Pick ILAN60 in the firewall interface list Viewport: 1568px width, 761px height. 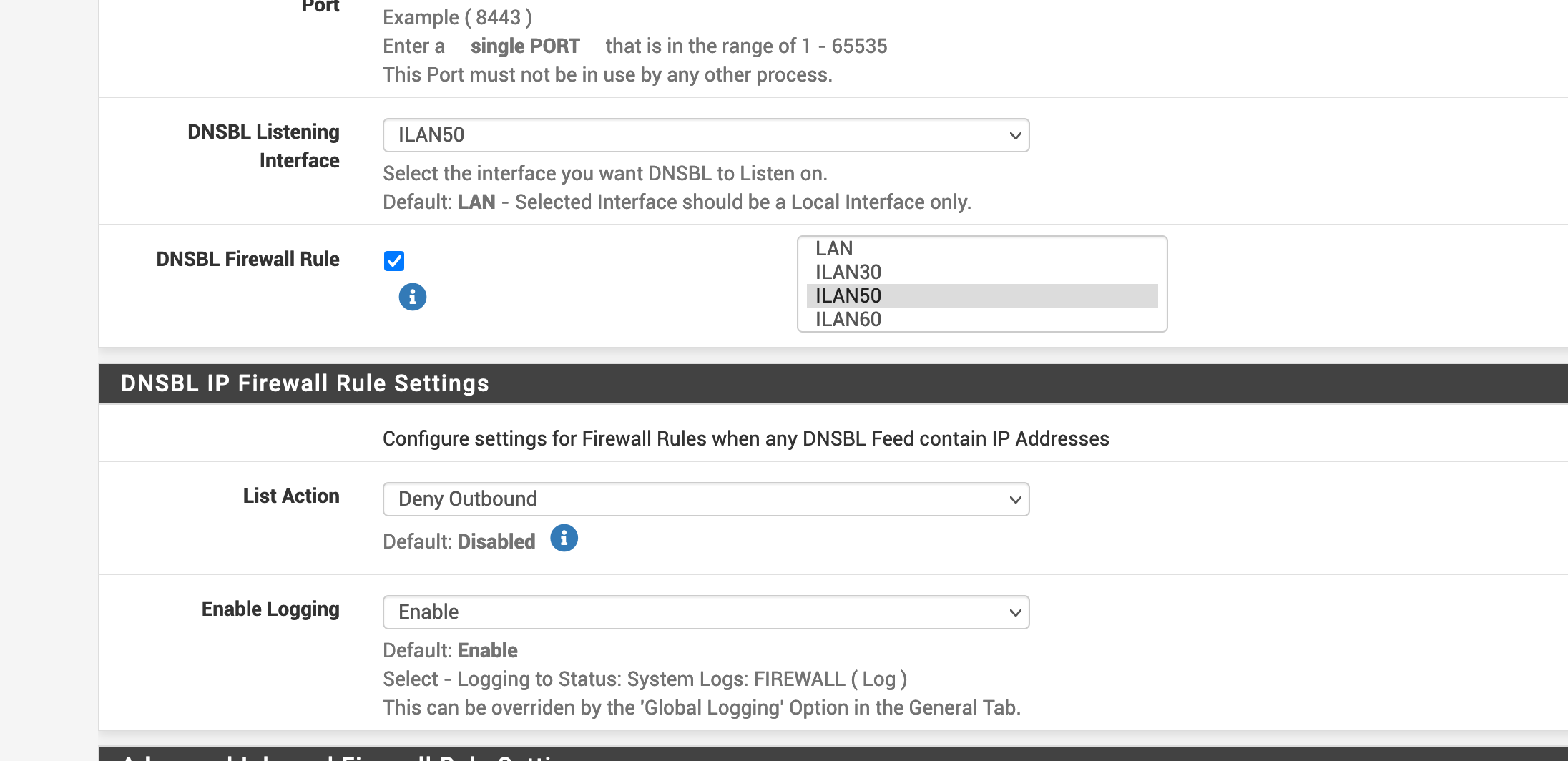tap(848, 319)
